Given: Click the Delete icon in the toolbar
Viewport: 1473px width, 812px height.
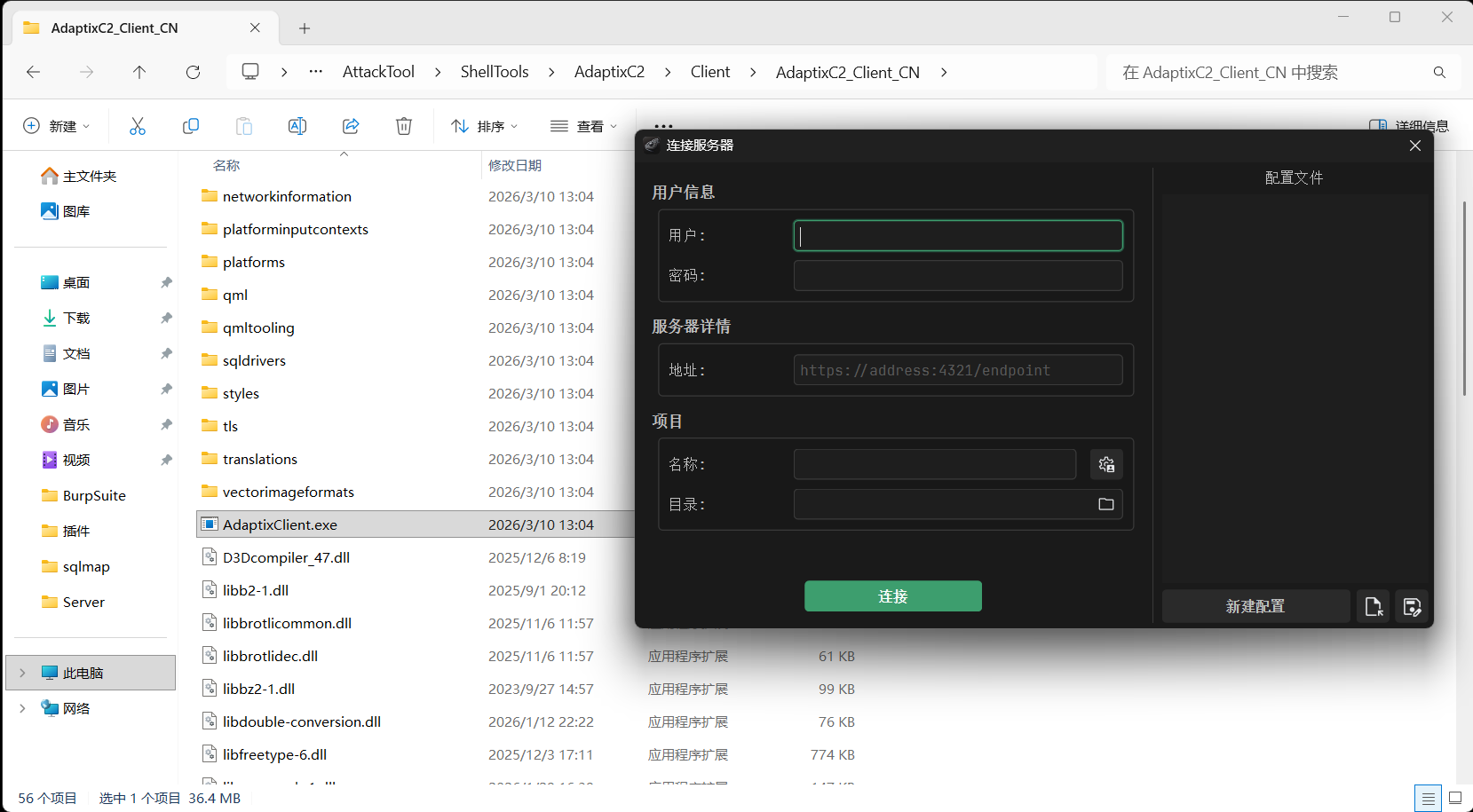Looking at the screenshot, I should (x=404, y=125).
